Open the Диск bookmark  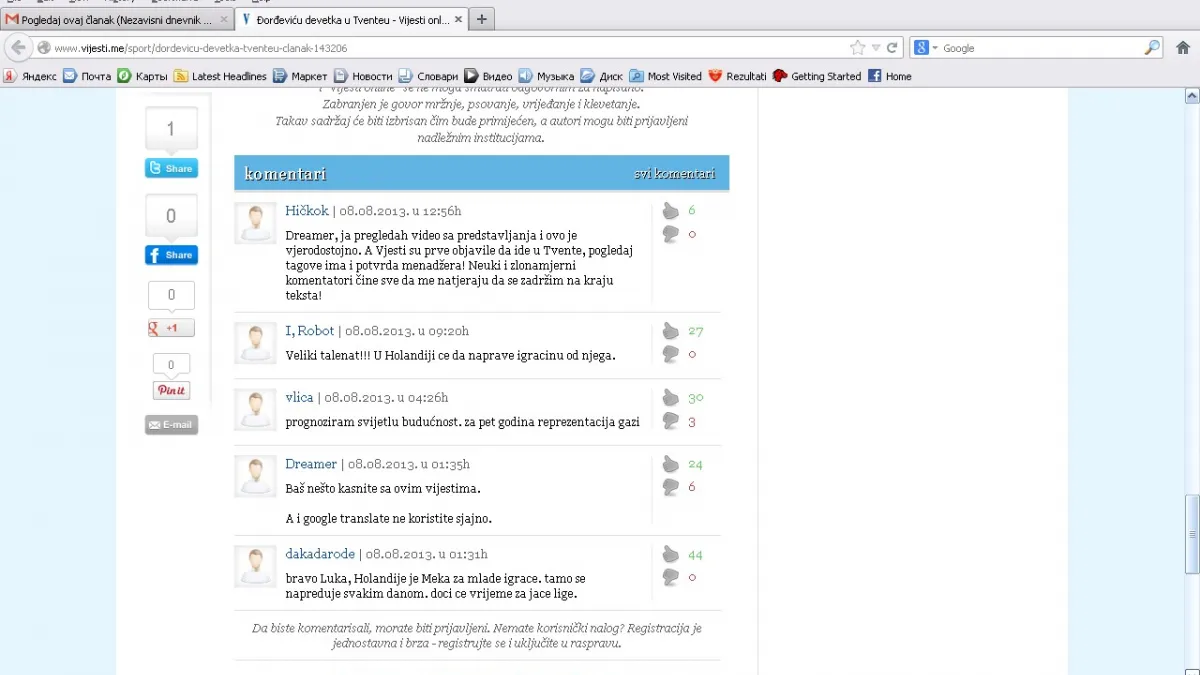(602, 76)
